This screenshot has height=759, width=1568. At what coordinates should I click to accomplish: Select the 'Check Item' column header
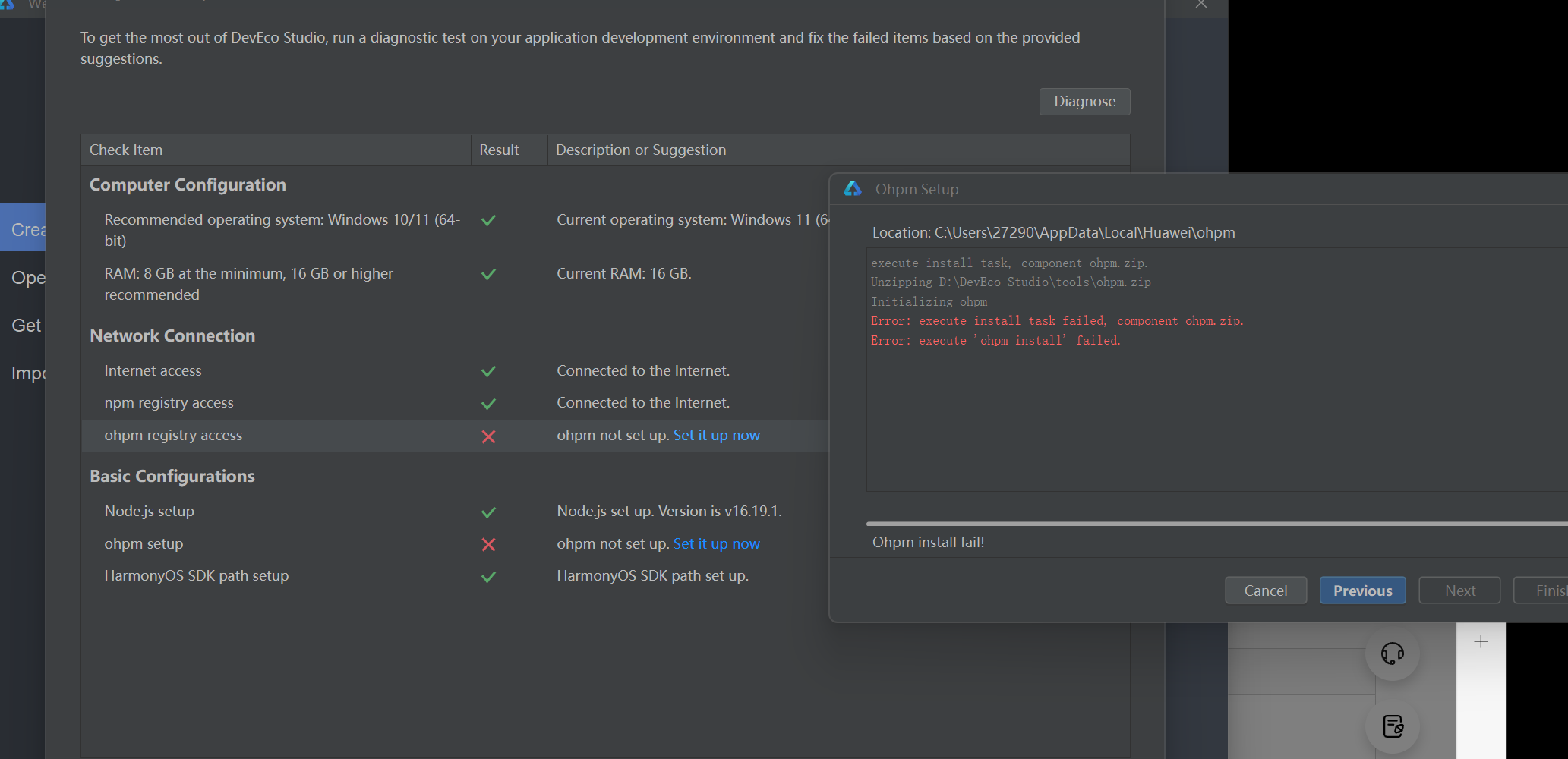pyautogui.click(x=276, y=150)
